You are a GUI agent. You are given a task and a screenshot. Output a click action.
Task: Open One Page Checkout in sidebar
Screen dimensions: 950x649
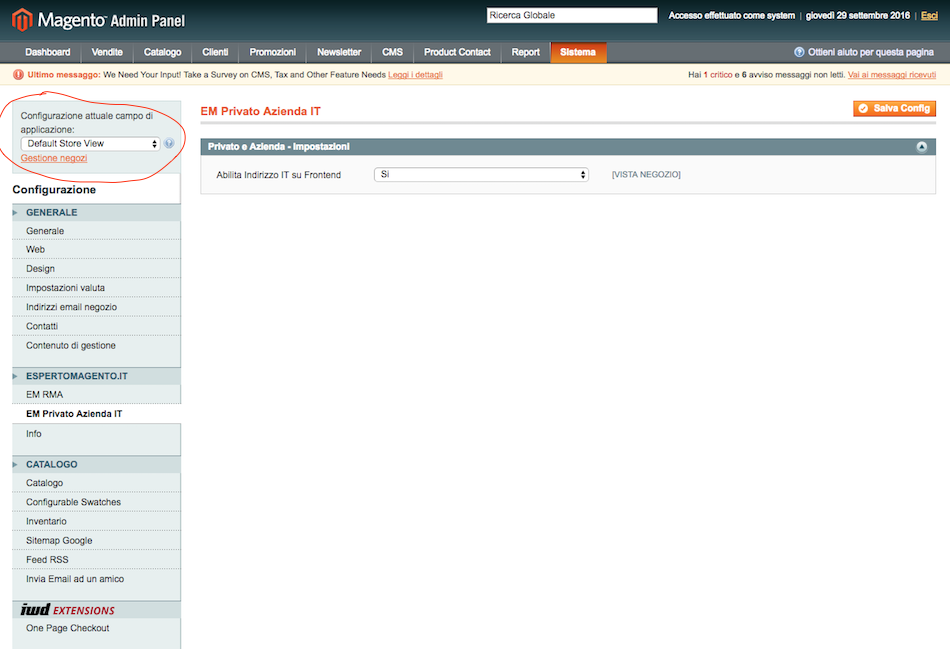[x=96, y=628]
